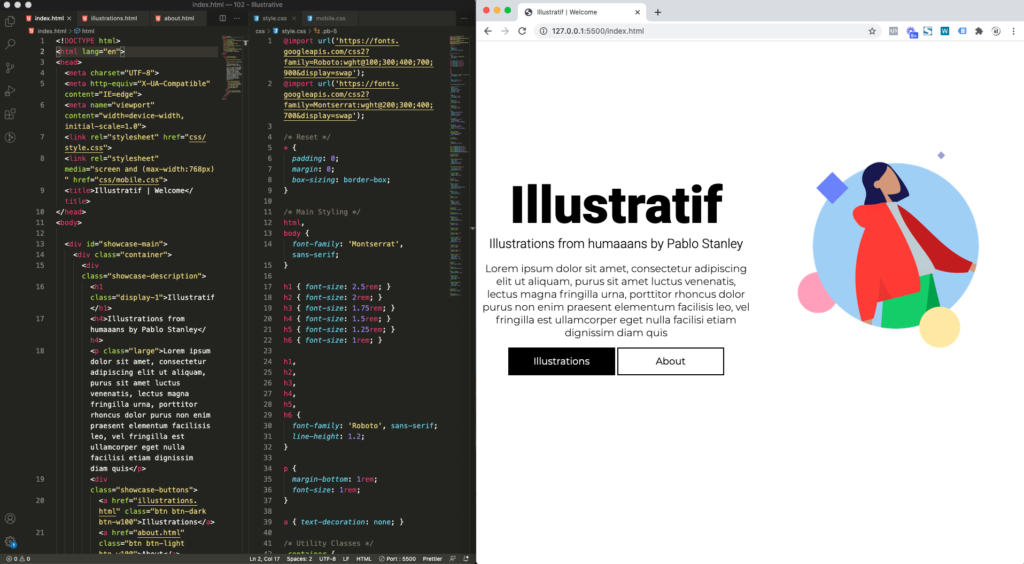Change the LF end-of-line sequence
Image resolution: width=1024 pixels, height=564 pixels.
click(346, 559)
